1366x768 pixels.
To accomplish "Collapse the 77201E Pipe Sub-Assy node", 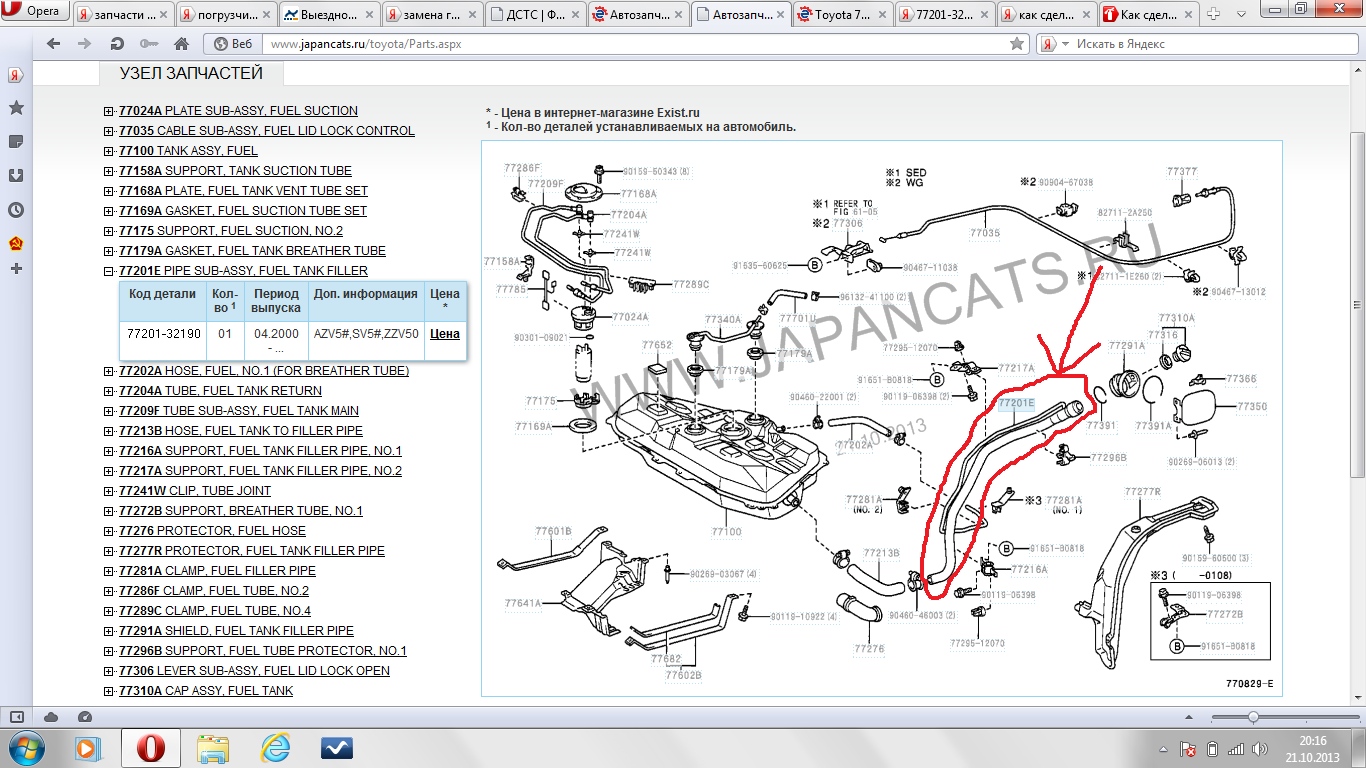I will tap(109, 271).
